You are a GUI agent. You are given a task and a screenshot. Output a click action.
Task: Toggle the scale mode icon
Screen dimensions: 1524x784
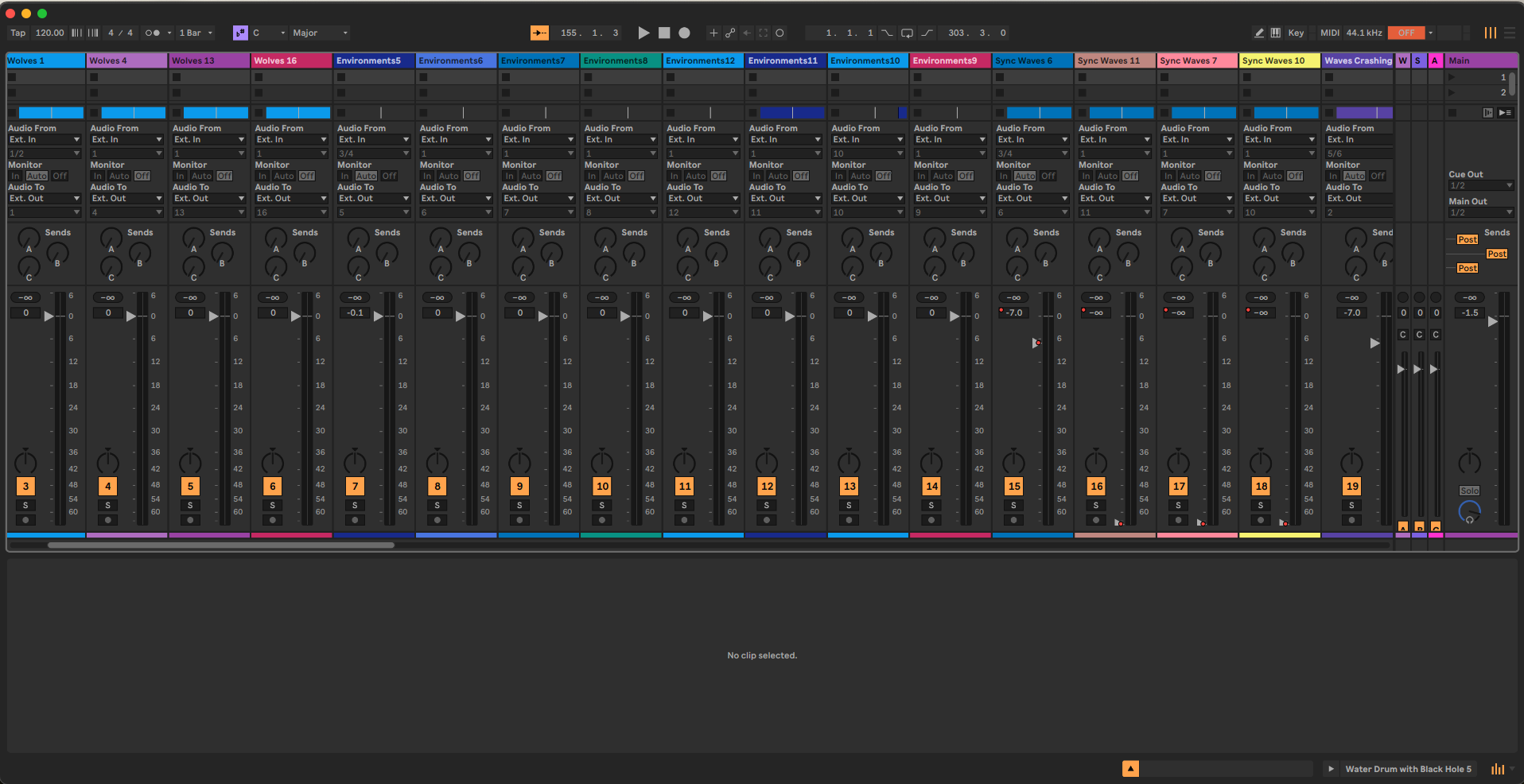tap(240, 33)
